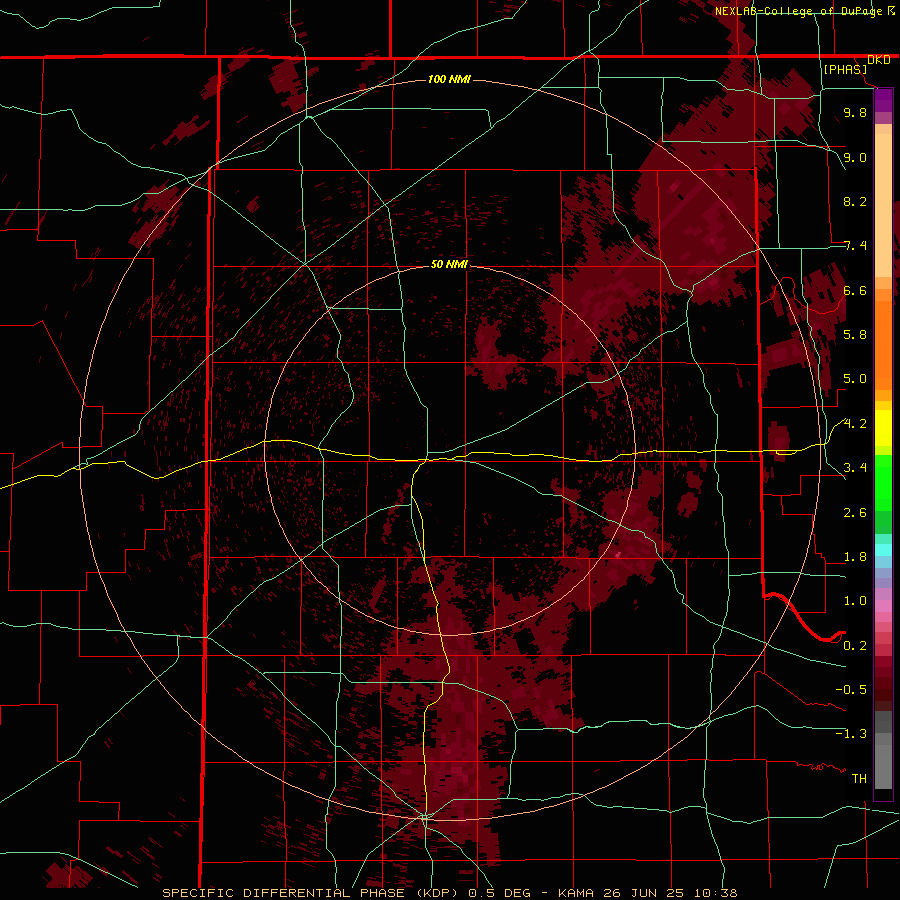Click the 50 NMI range ring label

tap(449, 264)
